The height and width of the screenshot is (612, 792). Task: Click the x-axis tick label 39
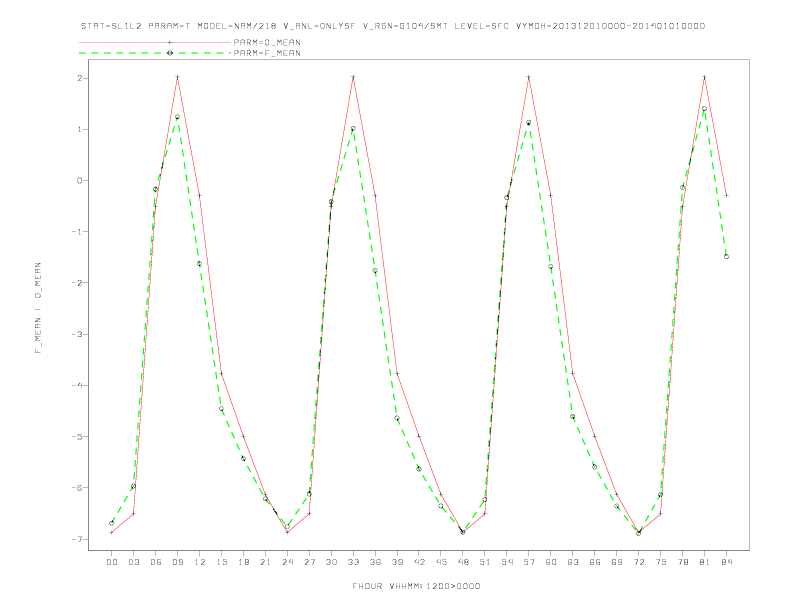[397, 562]
